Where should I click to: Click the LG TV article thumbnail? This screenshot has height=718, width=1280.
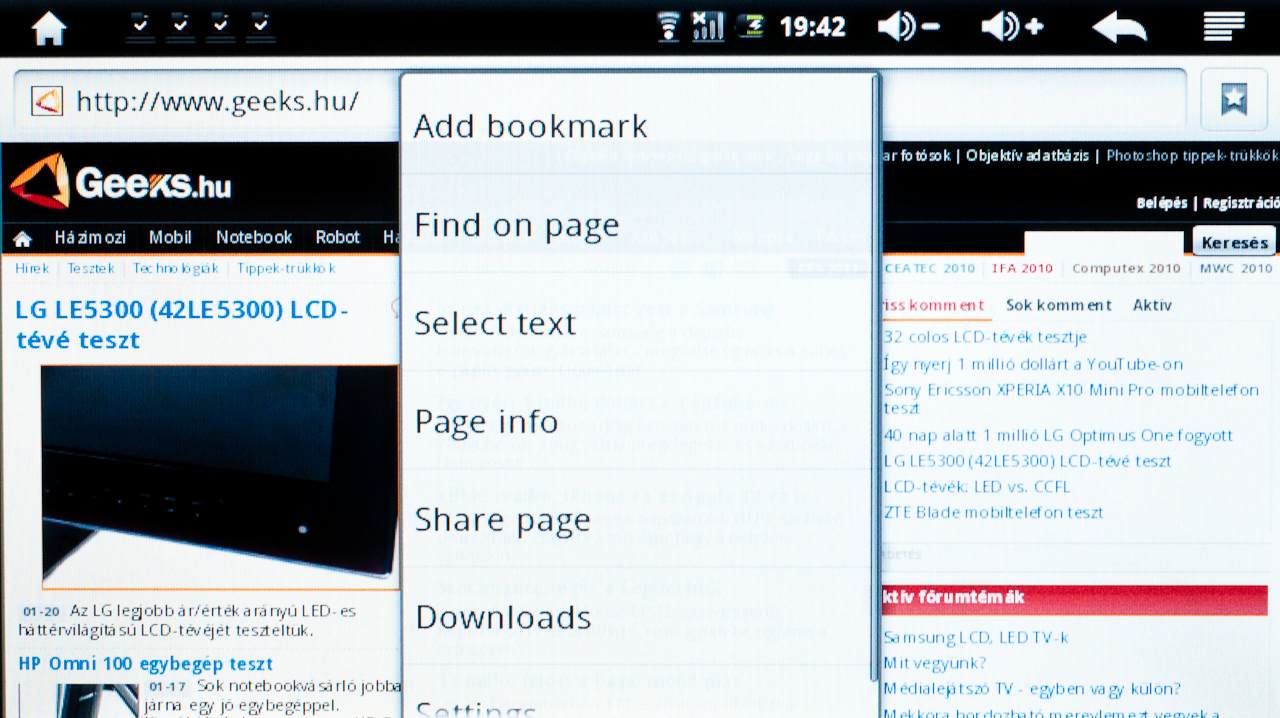[219, 475]
